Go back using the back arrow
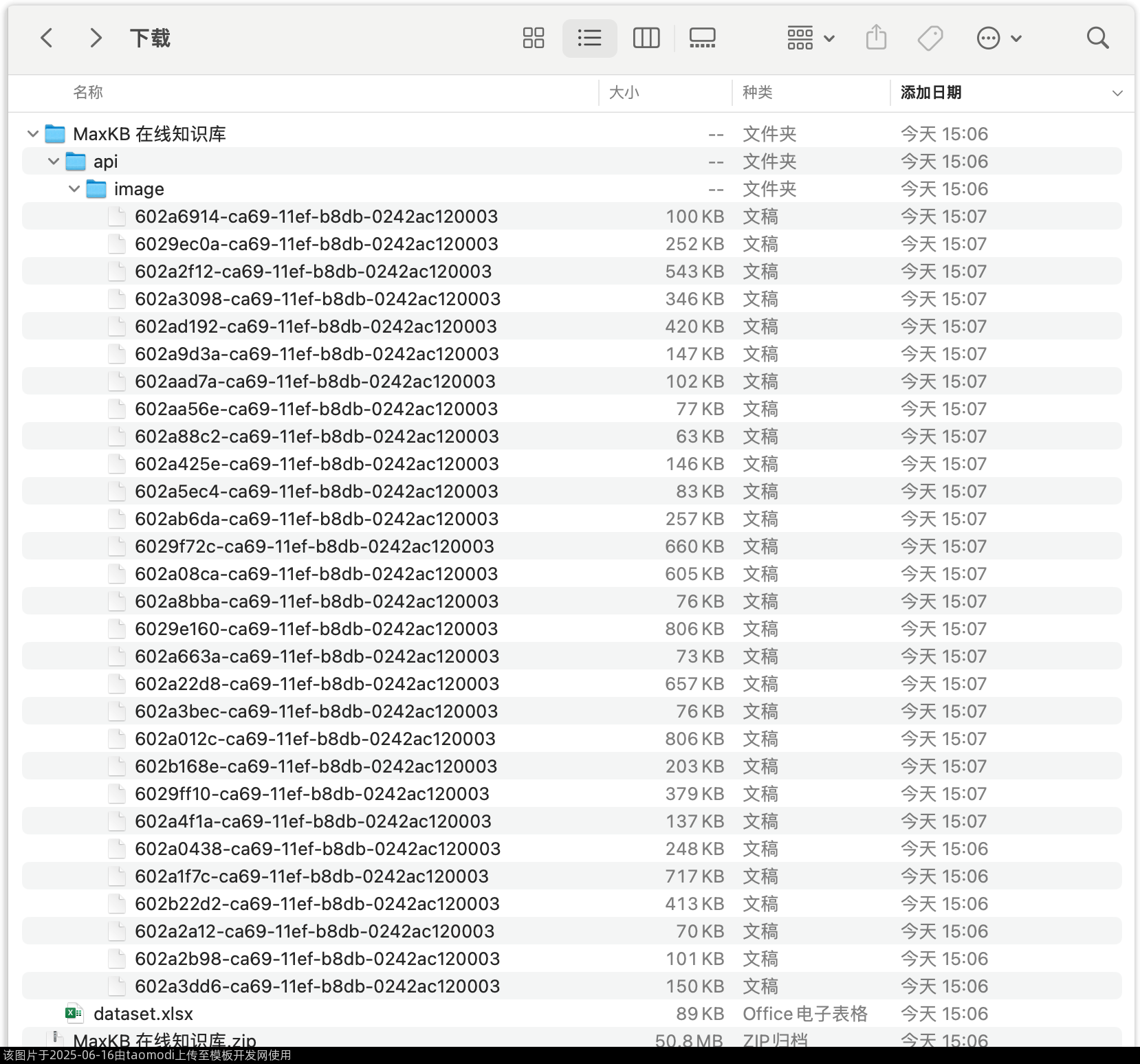 tap(47, 38)
